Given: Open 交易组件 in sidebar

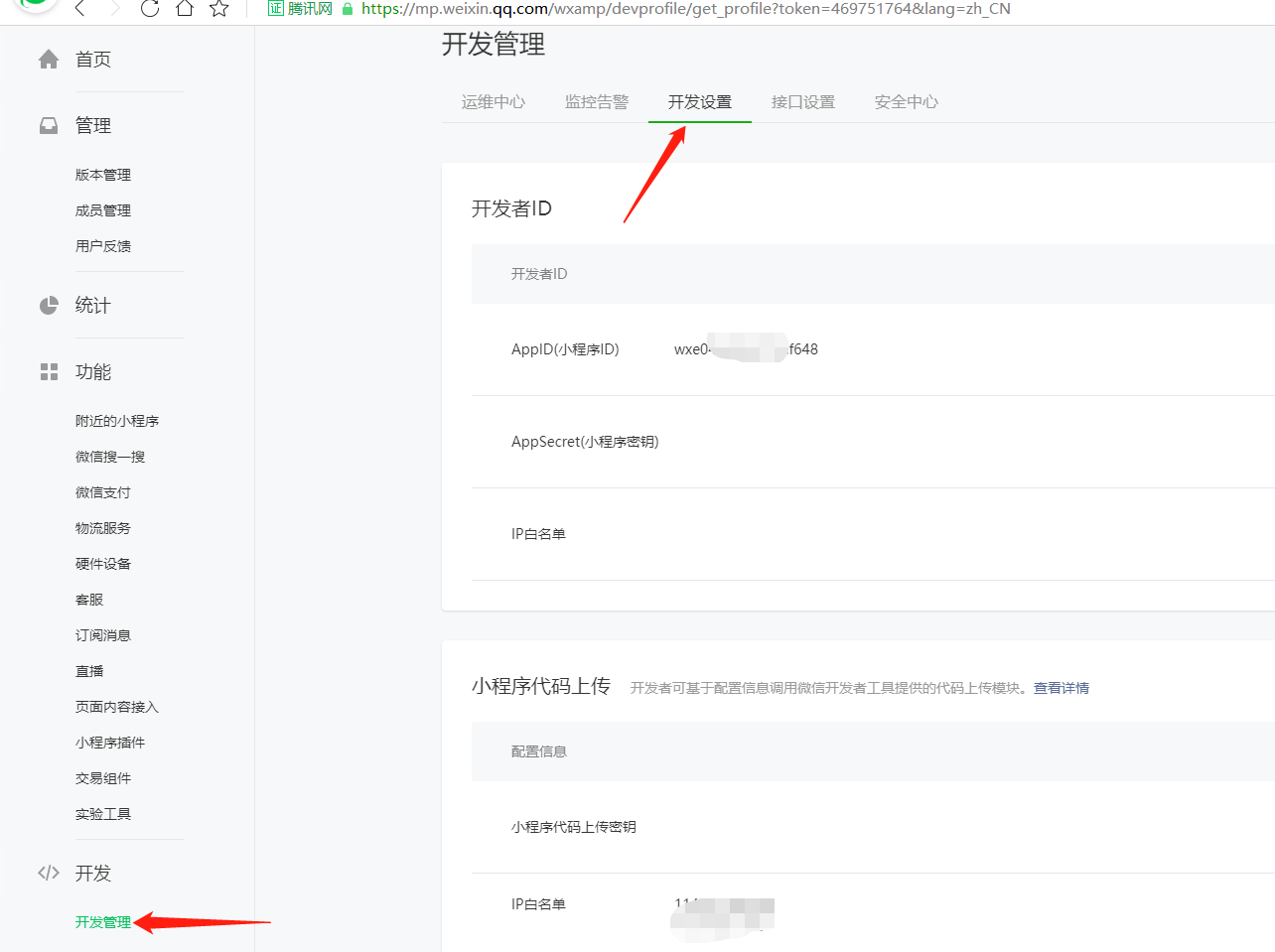Looking at the screenshot, I should point(103,778).
